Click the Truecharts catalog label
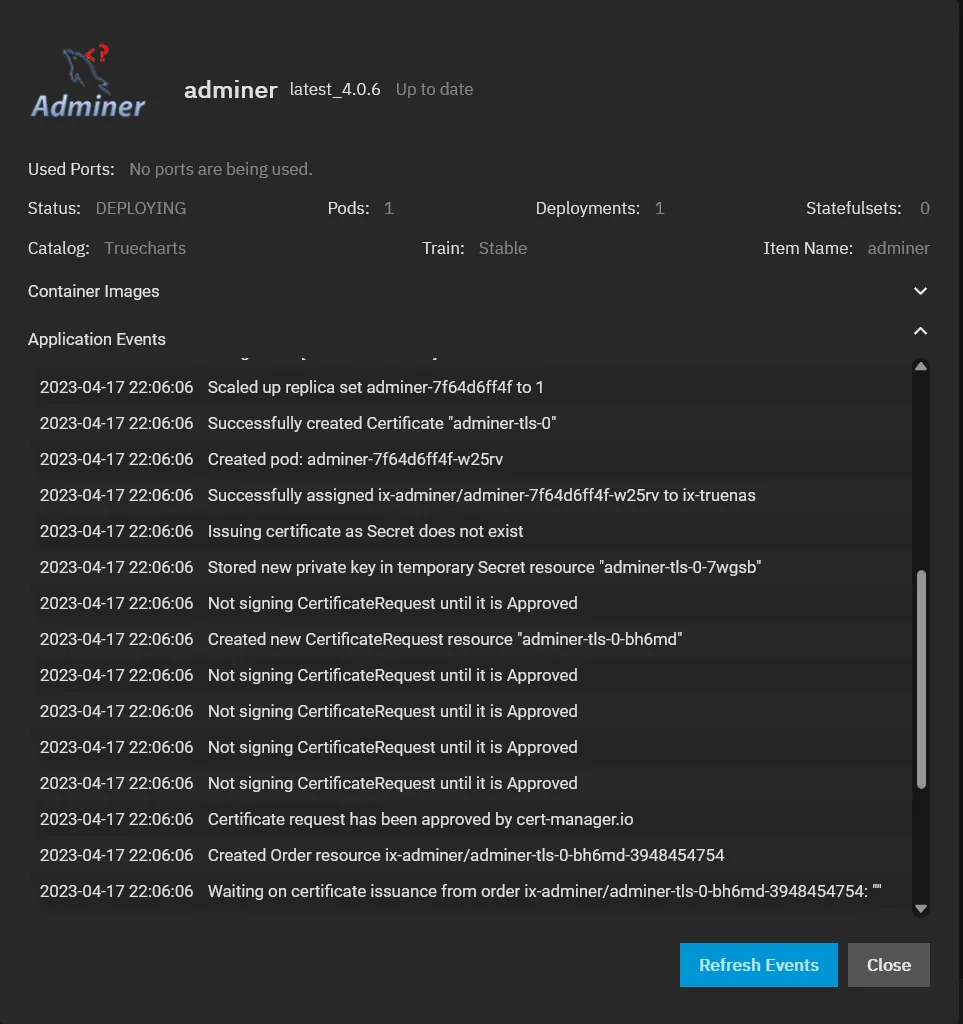Screen dimensions: 963x1024 coord(145,248)
